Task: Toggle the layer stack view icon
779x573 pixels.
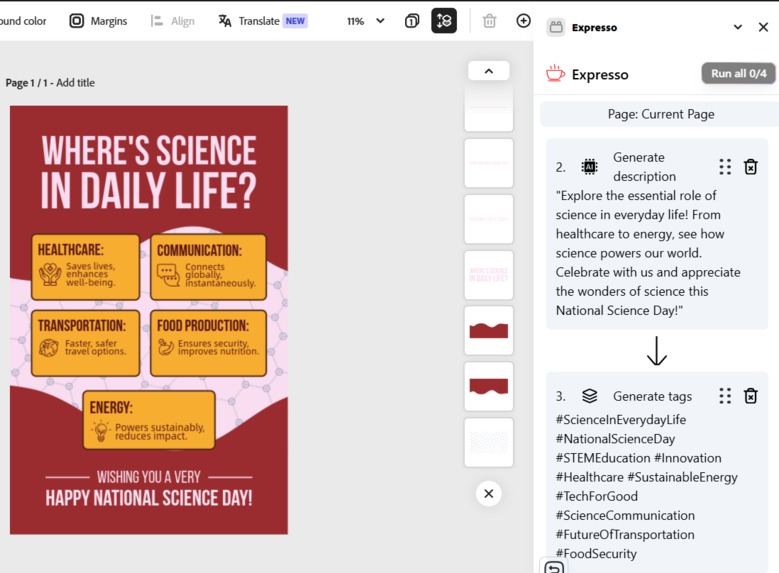Action: coord(444,21)
